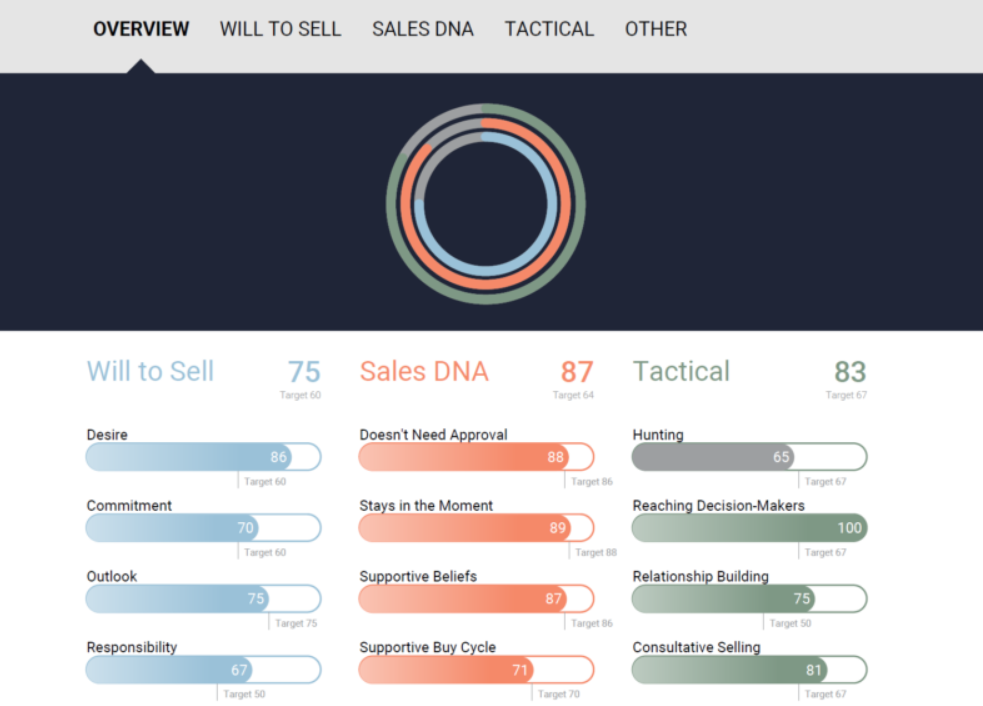Image resolution: width=983 pixels, height=706 pixels.
Task: Click the Responsibility progress bar
Action: [203, 670]
